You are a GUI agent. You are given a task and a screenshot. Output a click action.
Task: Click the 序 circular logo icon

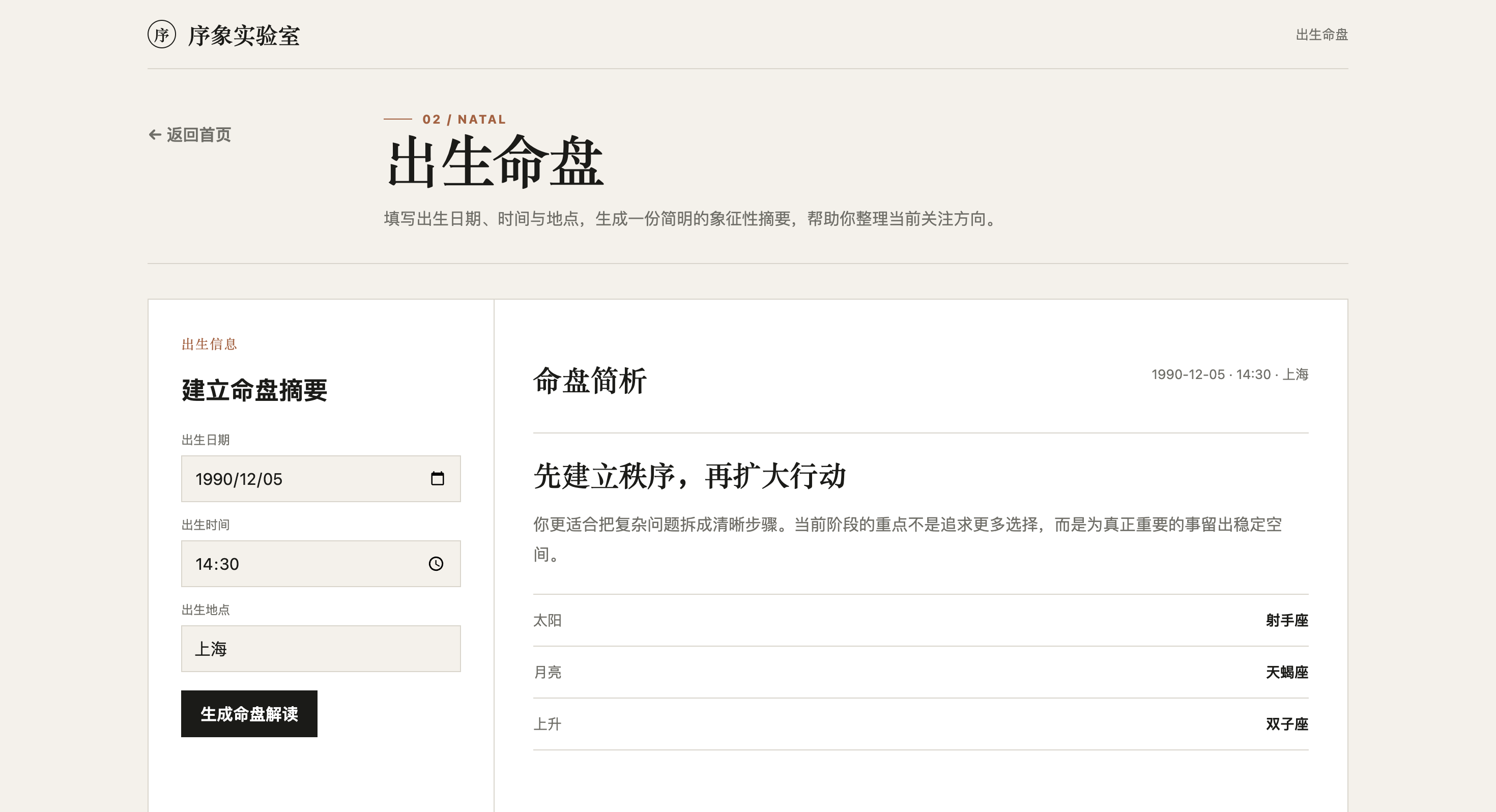point(161,34)
